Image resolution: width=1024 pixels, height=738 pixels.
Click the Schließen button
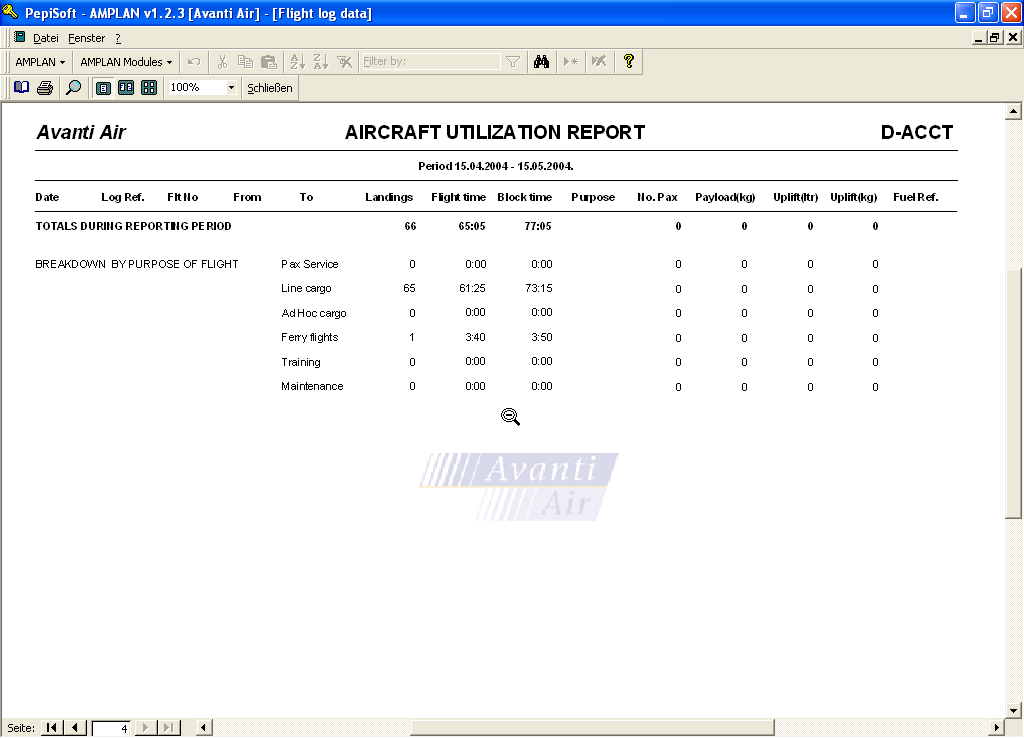(270, 88)
